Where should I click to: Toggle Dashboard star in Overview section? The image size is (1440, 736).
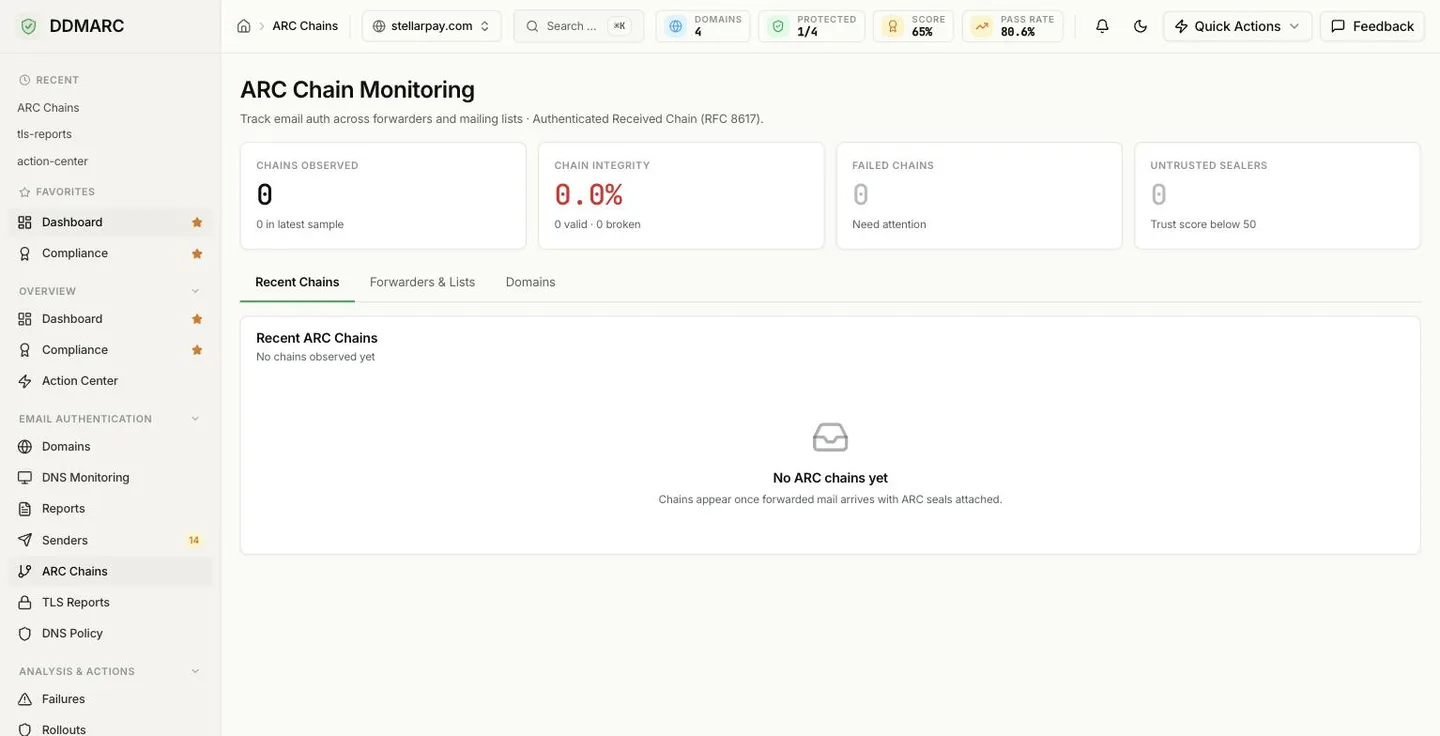(197, 319)
